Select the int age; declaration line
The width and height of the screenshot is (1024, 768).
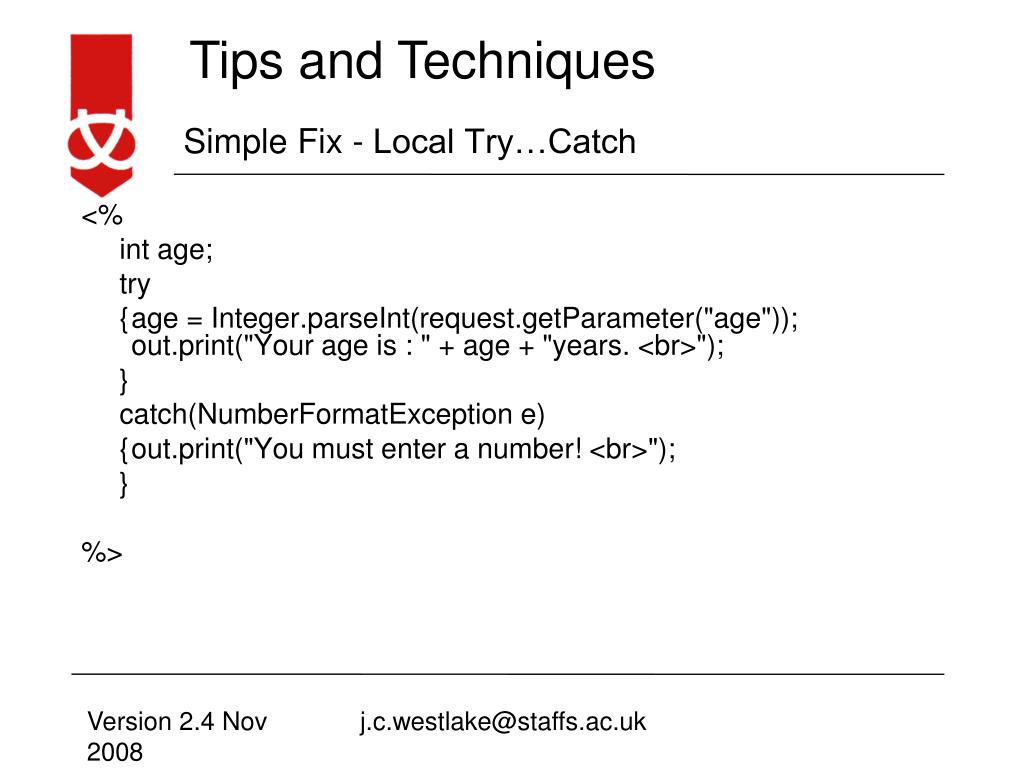(166, 250)
